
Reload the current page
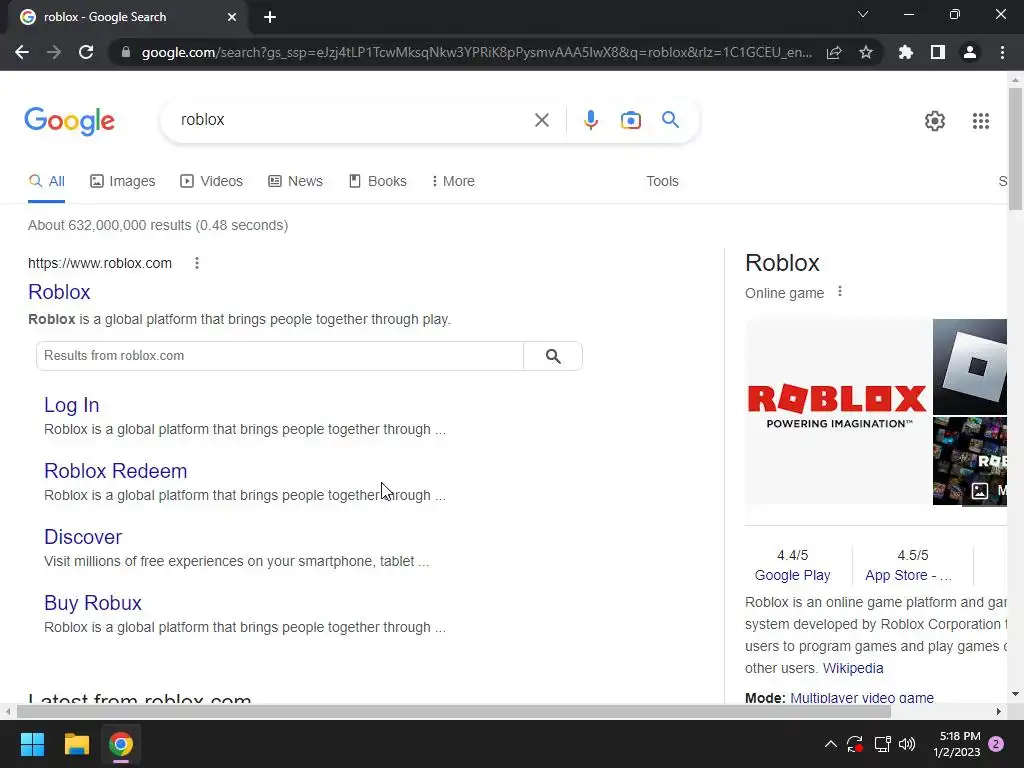coord(86,52)
